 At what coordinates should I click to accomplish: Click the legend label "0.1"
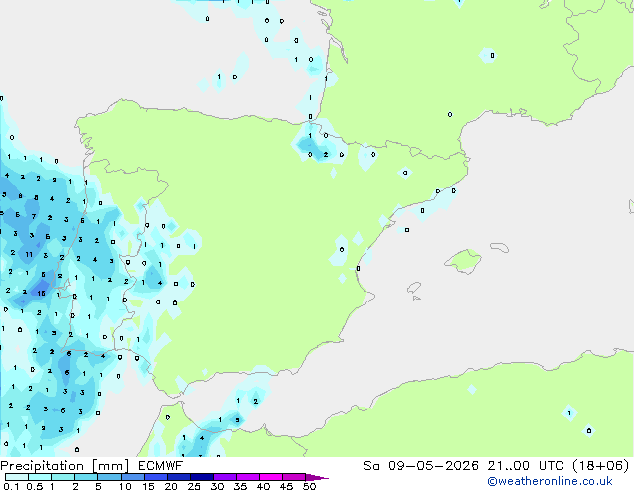[x=11, y=486]
